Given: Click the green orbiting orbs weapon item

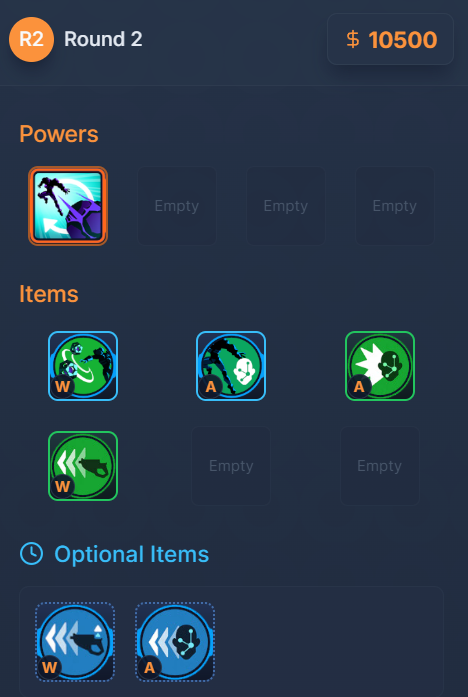Looking at the screenshot, I should 83,366.
